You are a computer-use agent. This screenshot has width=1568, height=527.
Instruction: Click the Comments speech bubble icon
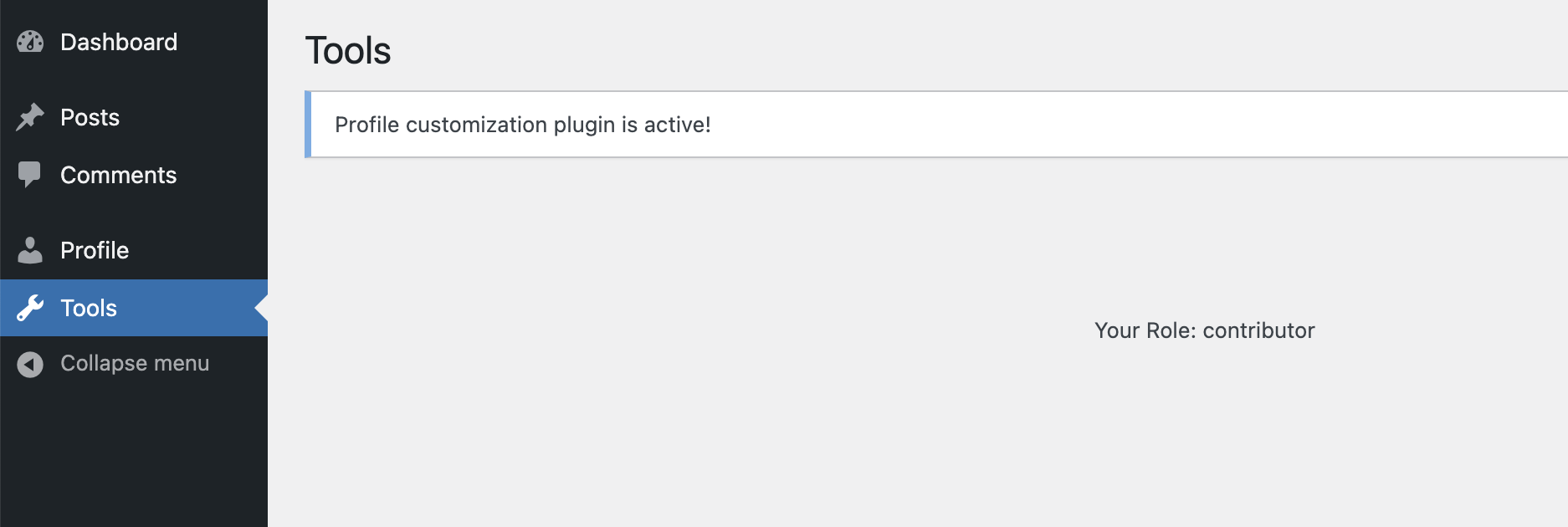(x=29, y=175)
